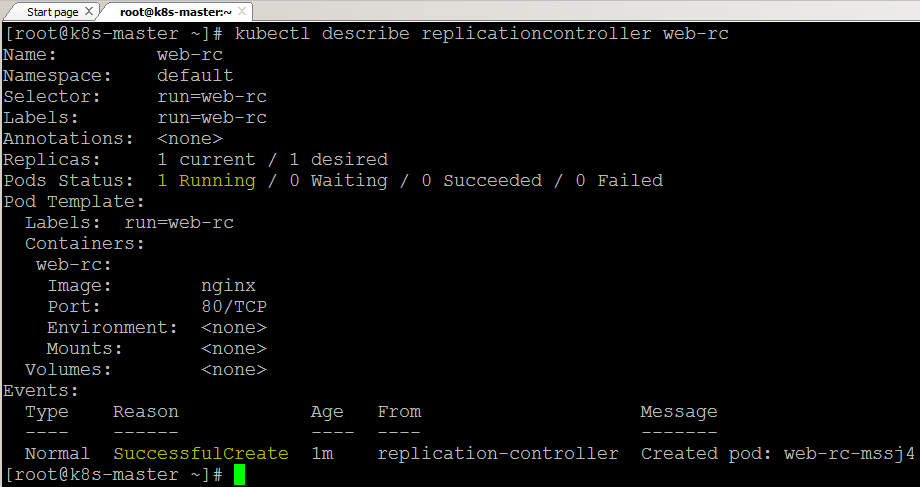Click the yellow '1 Running' status text
Screen dimensions: 920x487
[x=207, y=181]
